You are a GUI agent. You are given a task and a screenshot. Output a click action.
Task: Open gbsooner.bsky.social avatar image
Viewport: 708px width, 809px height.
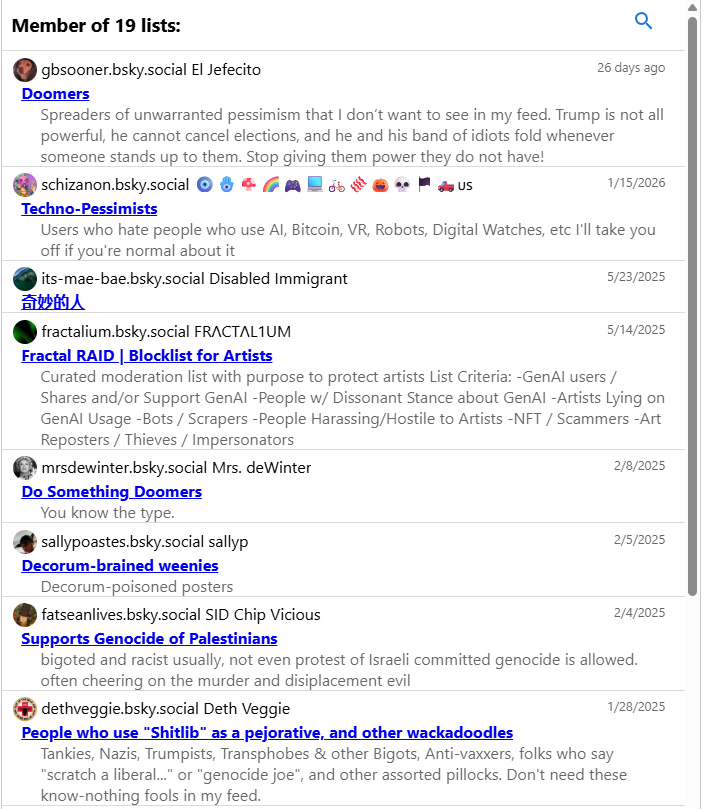tap(25, 70)
